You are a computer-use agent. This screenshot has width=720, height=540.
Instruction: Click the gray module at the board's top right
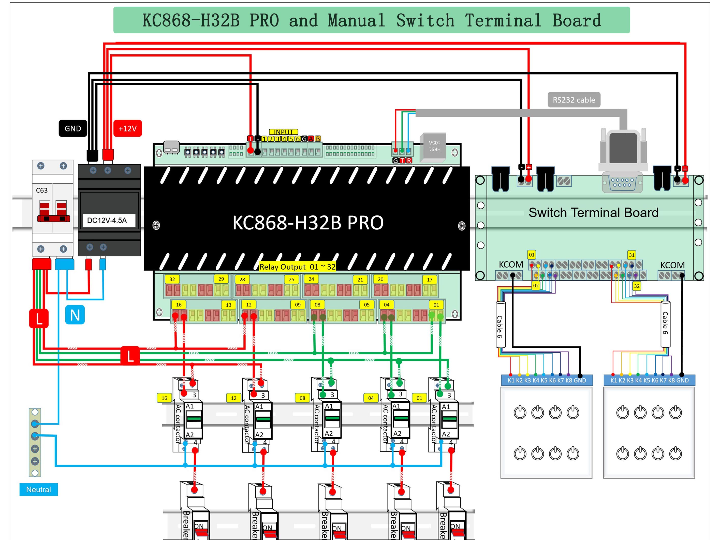point(434,147)
